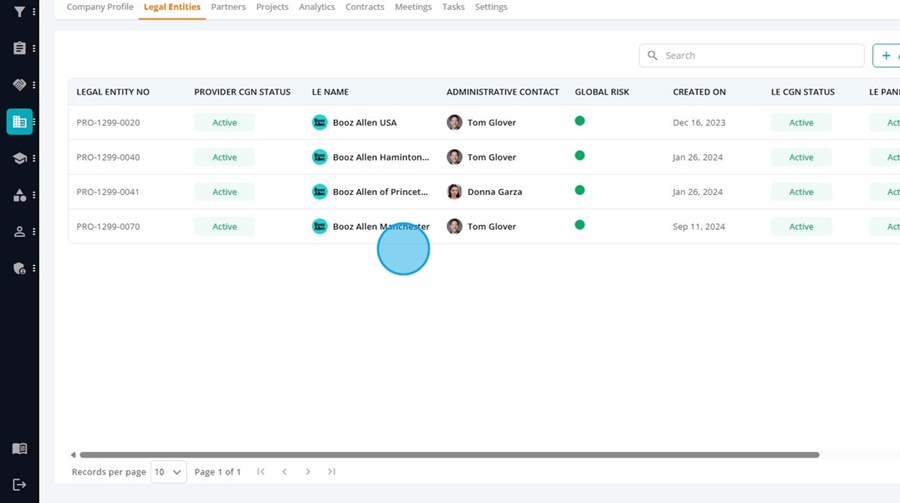Switch to the Company Profile tab
The image size is (900, 503).
click(x=100, y=7)
